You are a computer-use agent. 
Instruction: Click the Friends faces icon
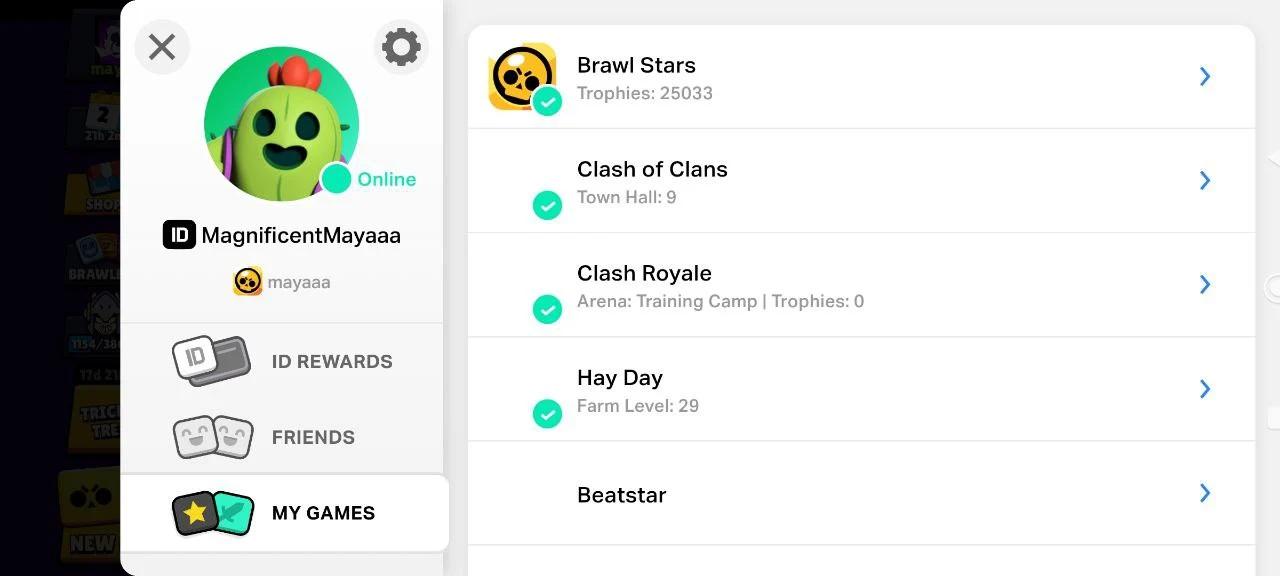[212, 437]
